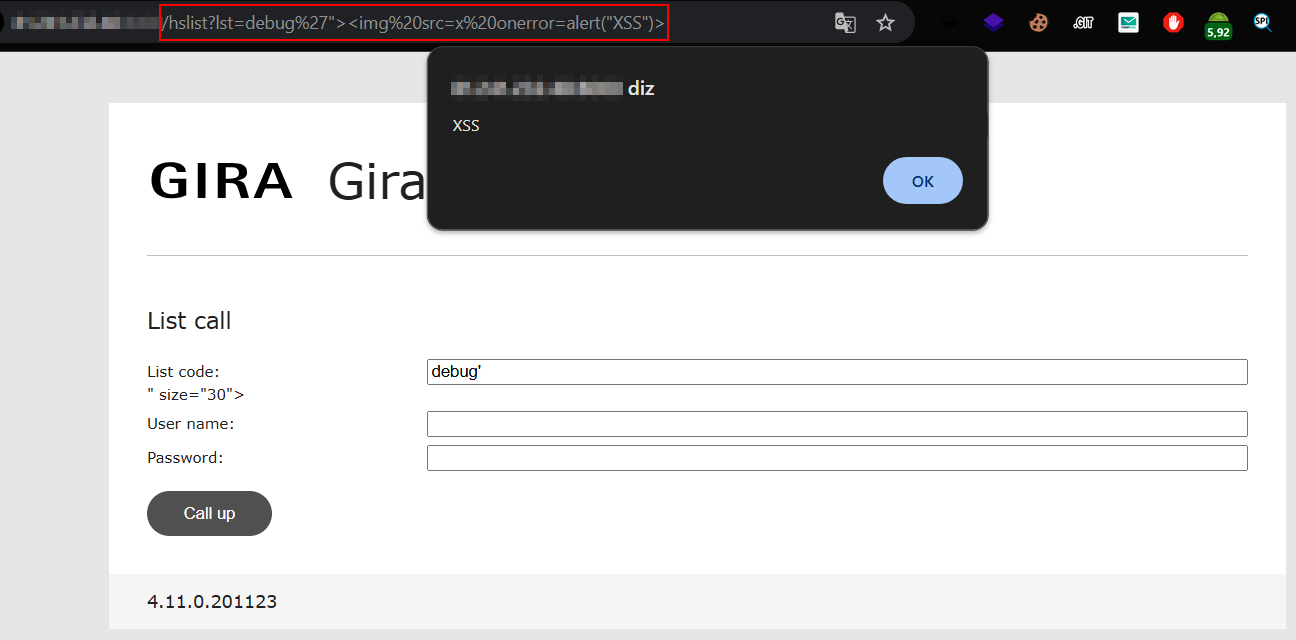Open the cookie editor extension

(x=1038, y=22)
